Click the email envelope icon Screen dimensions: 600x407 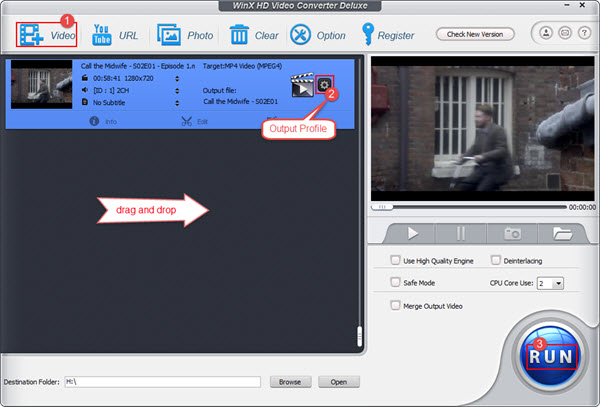(x=565, y=33)
